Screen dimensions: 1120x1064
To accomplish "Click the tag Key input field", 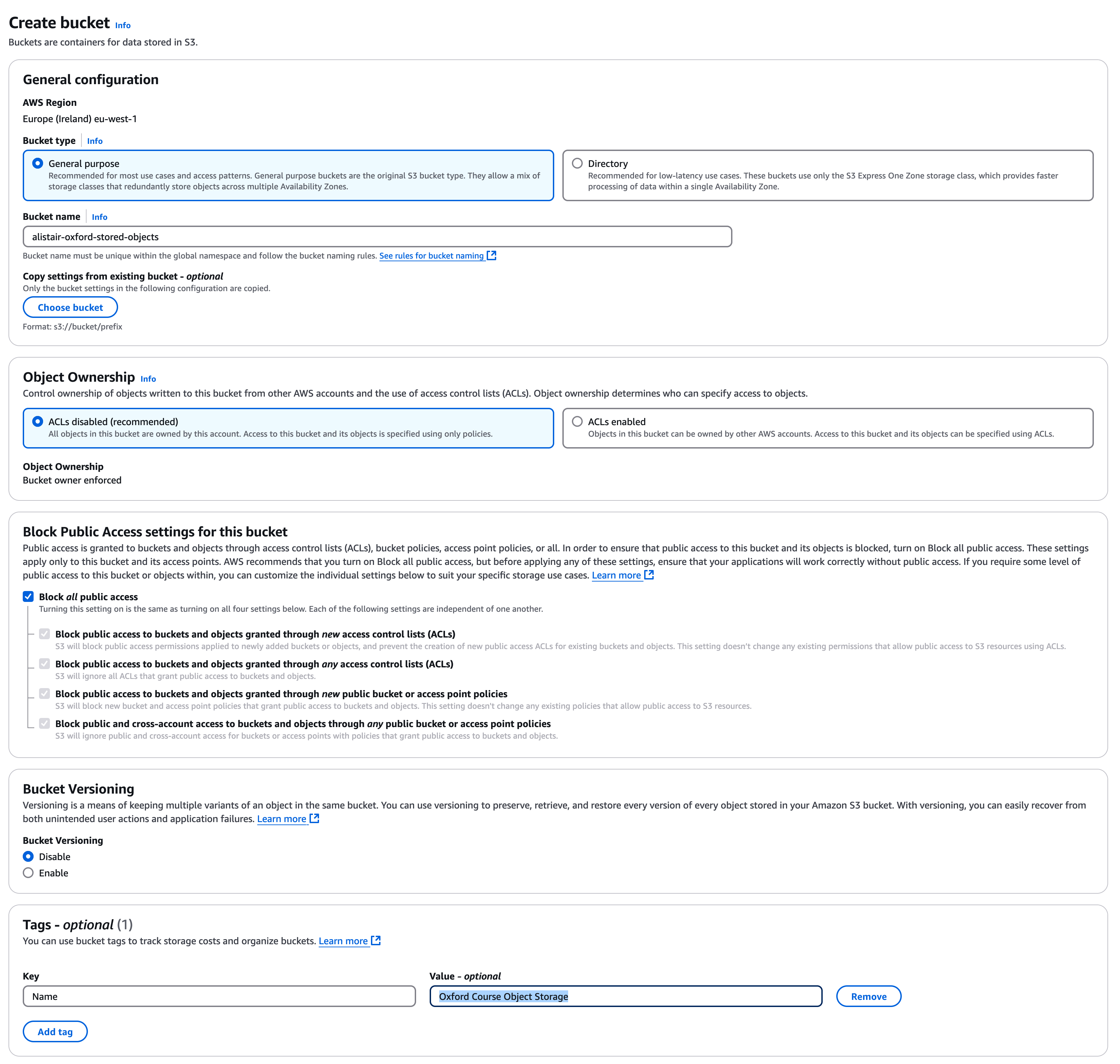I will coord(219,996).
